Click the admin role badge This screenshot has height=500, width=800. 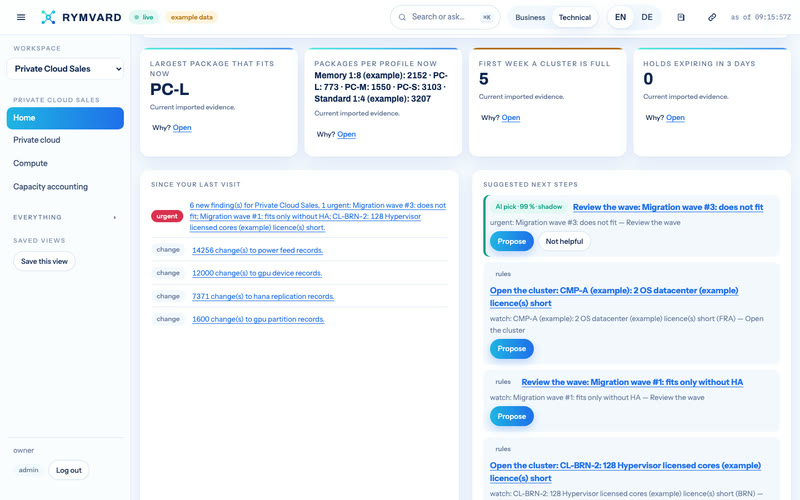[29, 470]
